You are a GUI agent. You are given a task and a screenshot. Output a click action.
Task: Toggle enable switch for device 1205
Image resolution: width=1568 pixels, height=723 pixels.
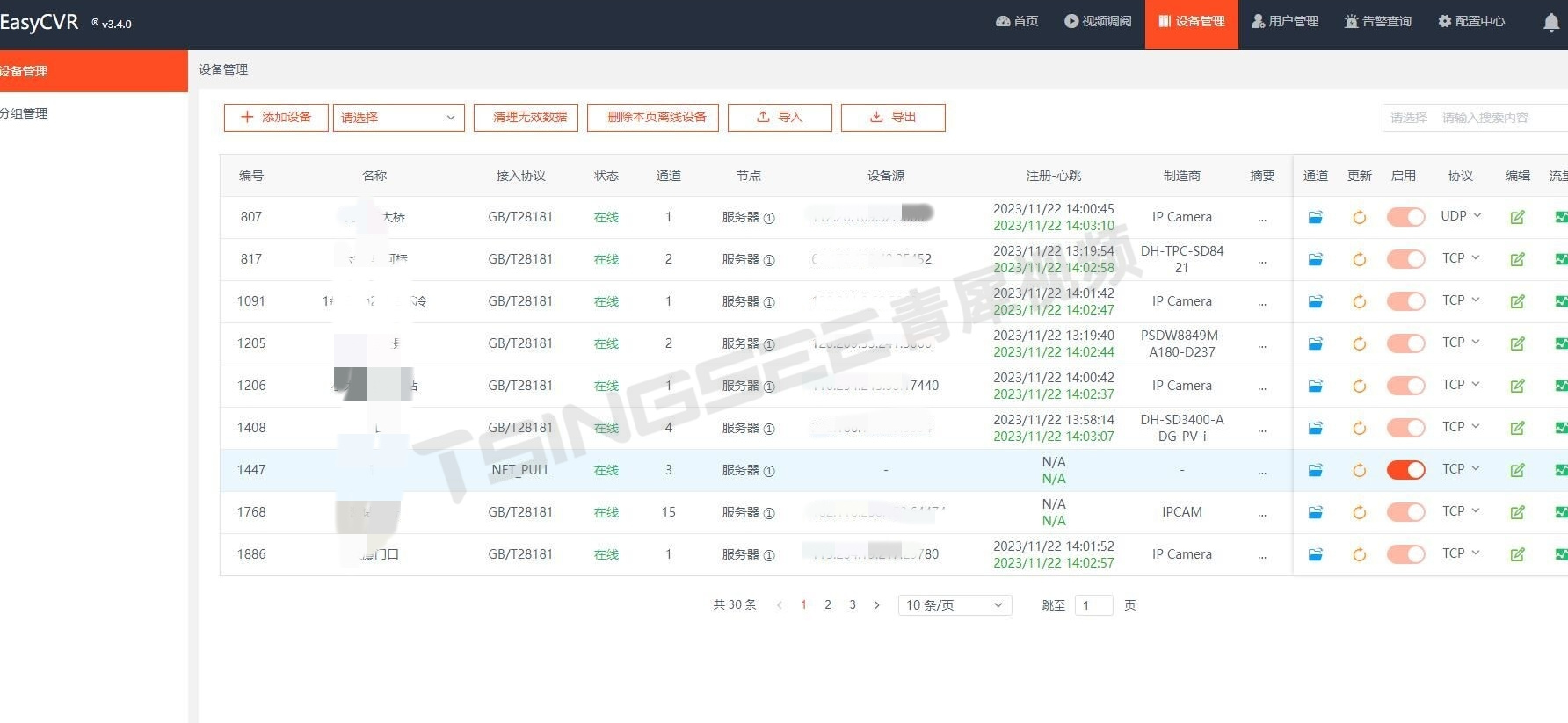(x=1405, y=343)
